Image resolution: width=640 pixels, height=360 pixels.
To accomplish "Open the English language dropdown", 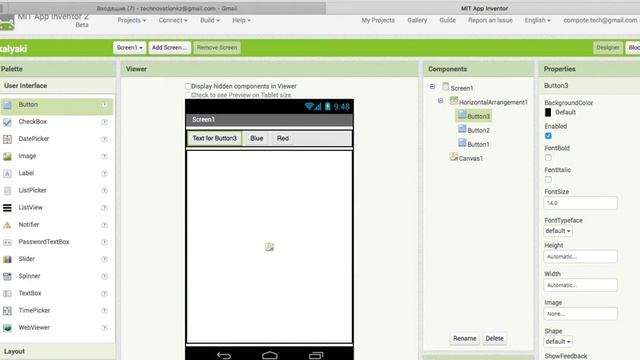I will (538, 20).
